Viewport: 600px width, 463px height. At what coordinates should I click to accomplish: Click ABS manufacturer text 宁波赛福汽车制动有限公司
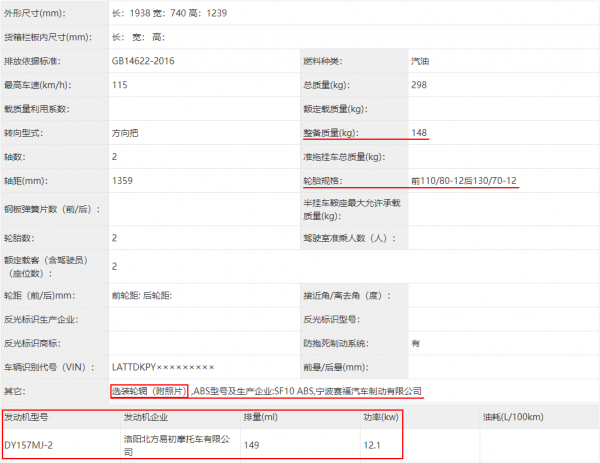[x=368, y=391]
